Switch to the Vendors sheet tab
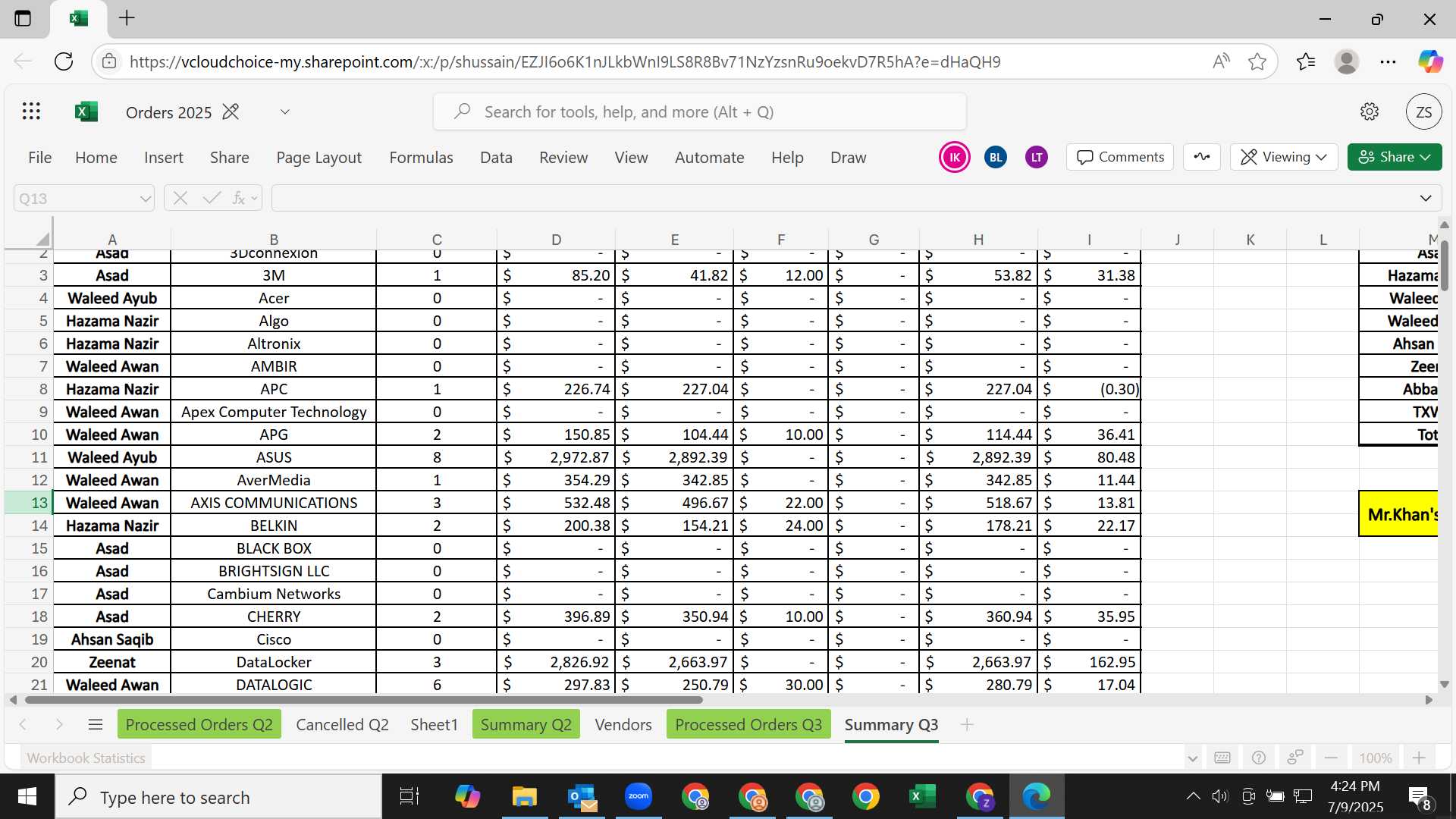 coord(623,725)
